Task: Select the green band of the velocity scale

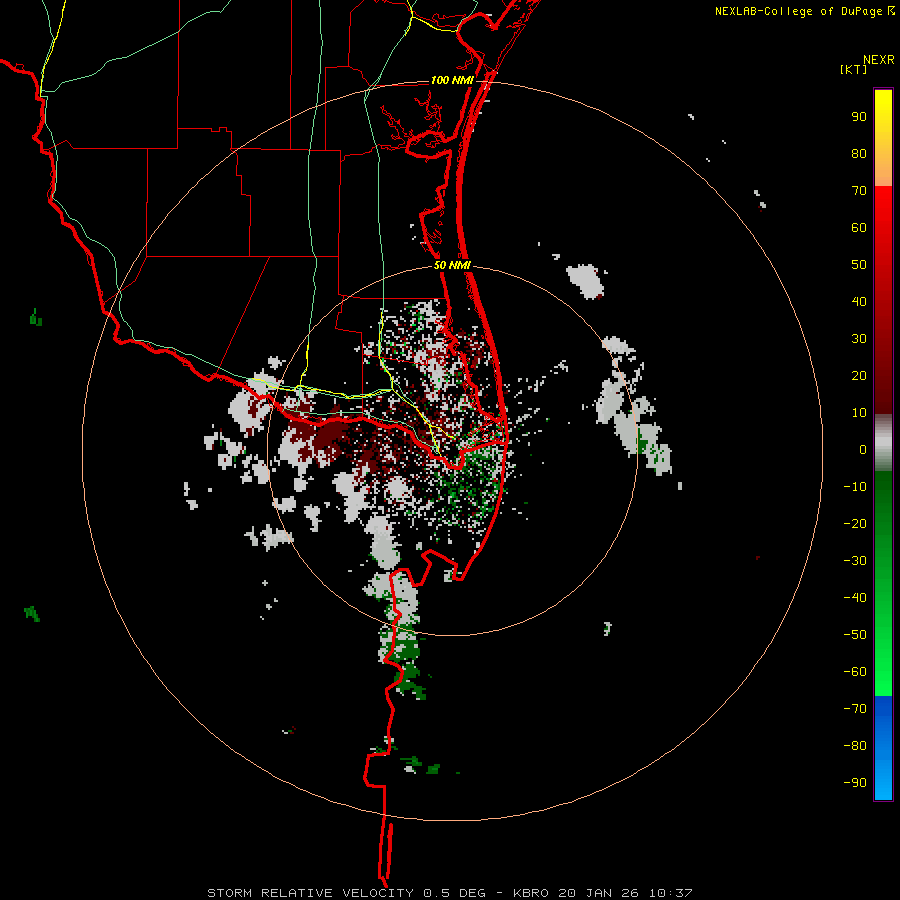Action: [x=883, y=583]
